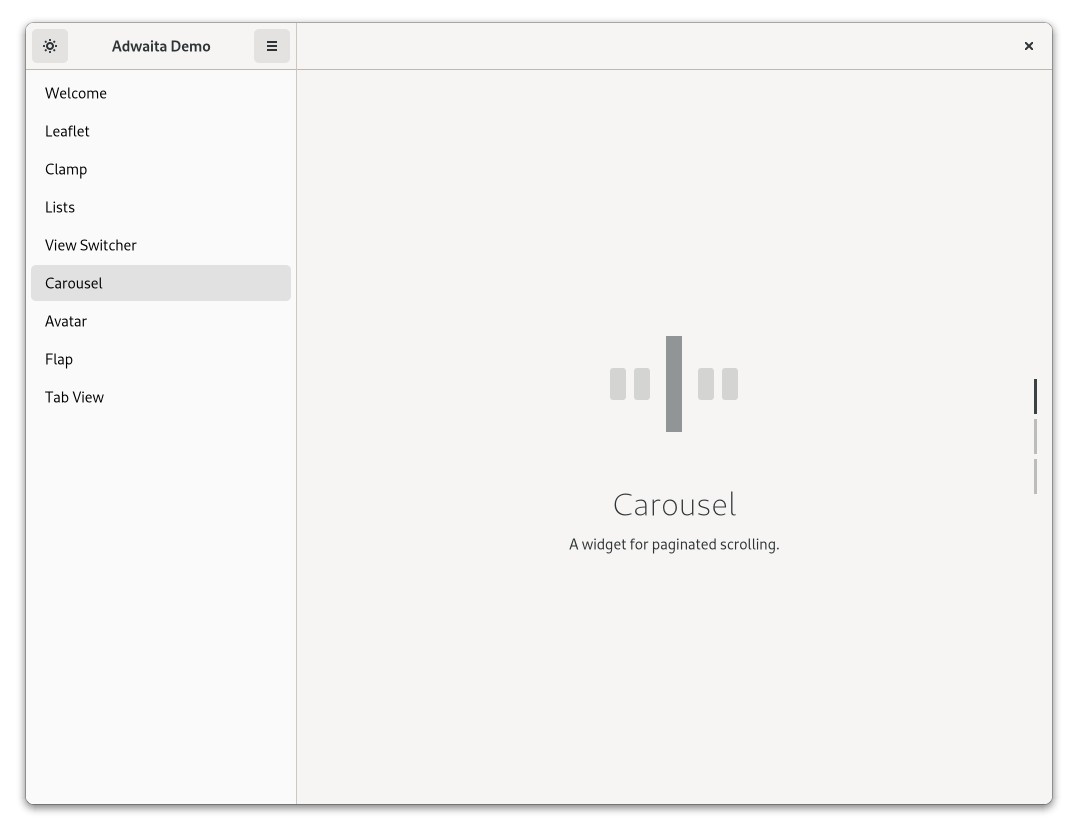Click the large Carousel heading text

(x=674, y=504)
